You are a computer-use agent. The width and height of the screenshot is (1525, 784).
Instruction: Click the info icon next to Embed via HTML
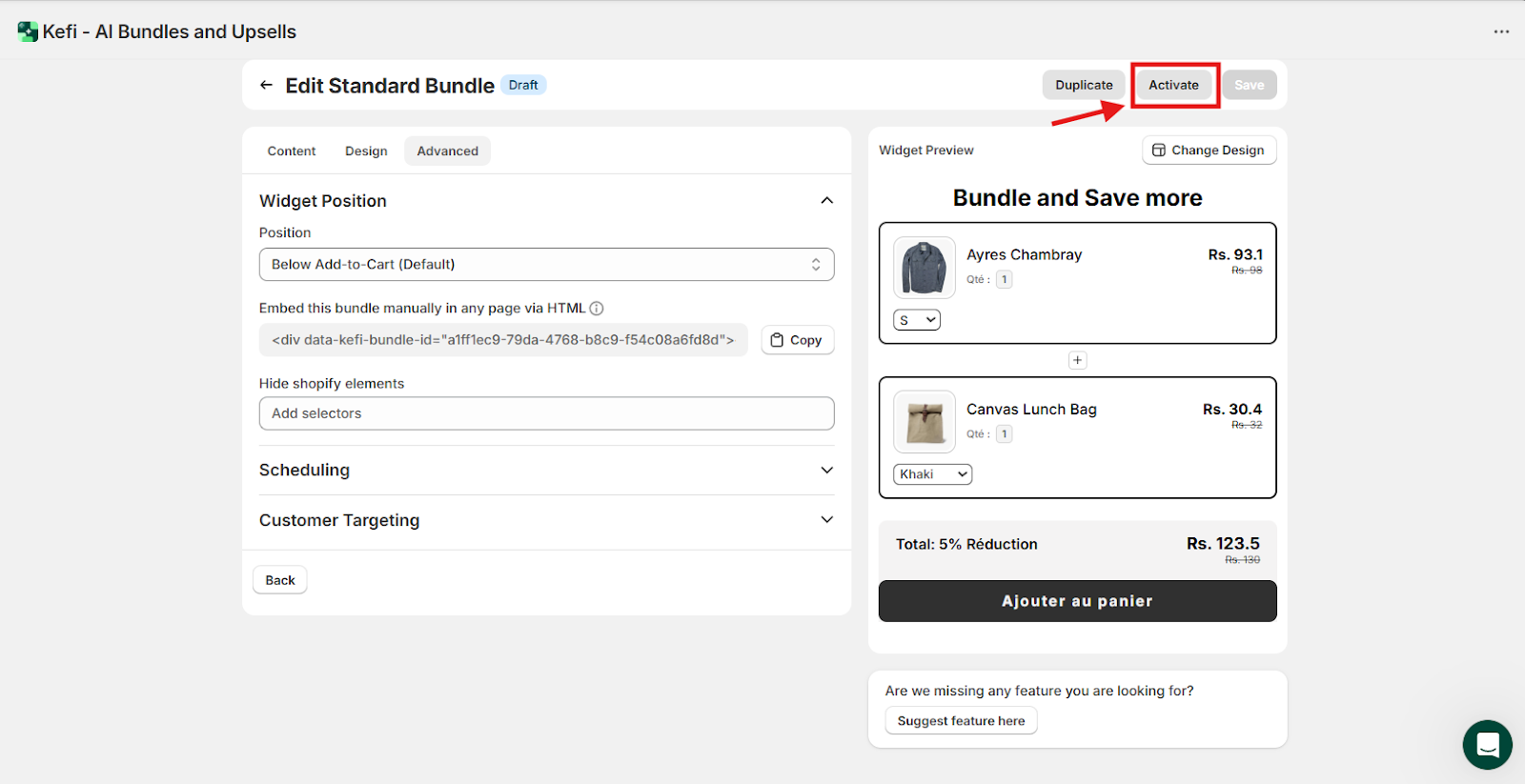point(597,309)
